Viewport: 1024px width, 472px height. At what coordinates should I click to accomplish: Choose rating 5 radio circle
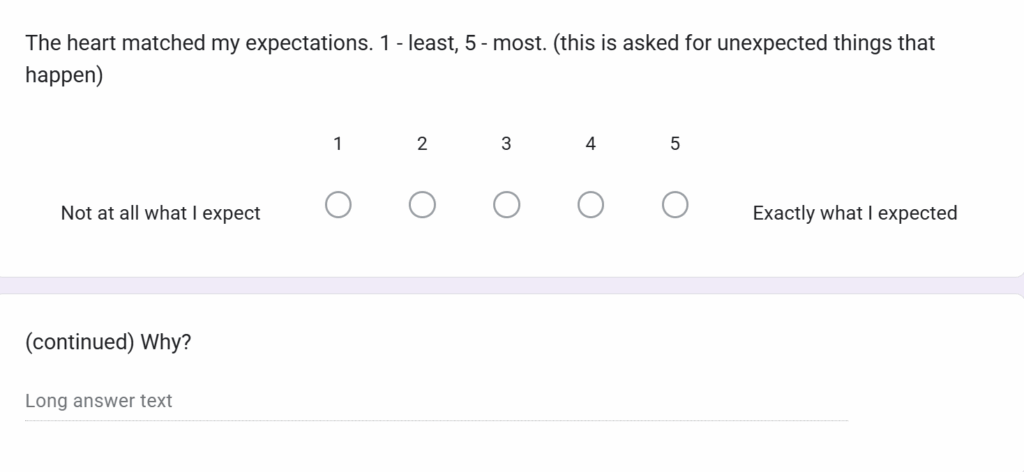(x=675, y=206)
